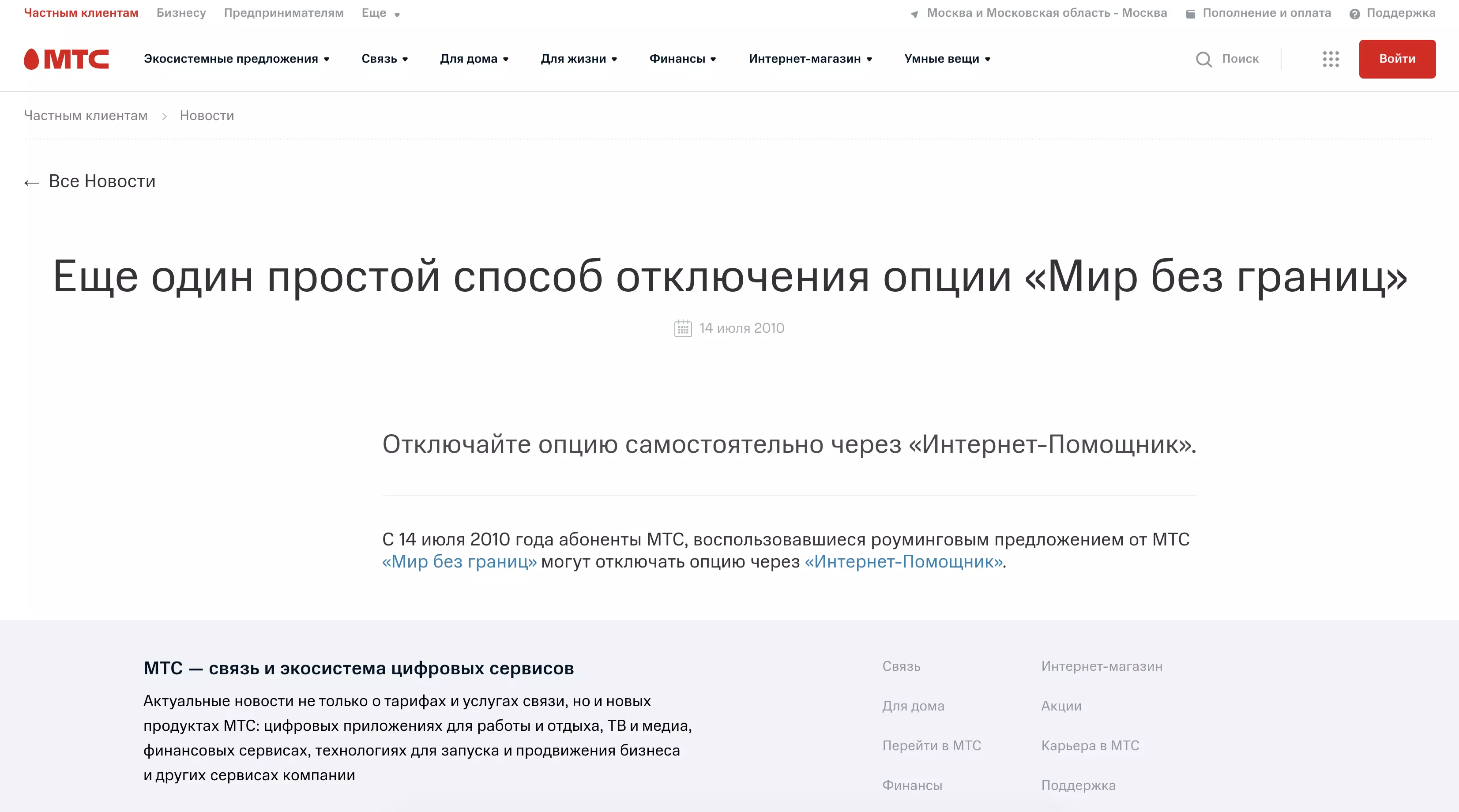1459x812 pixels.
Task: Expand Экосистемные предложения dropdown
Action: point(236,59)
